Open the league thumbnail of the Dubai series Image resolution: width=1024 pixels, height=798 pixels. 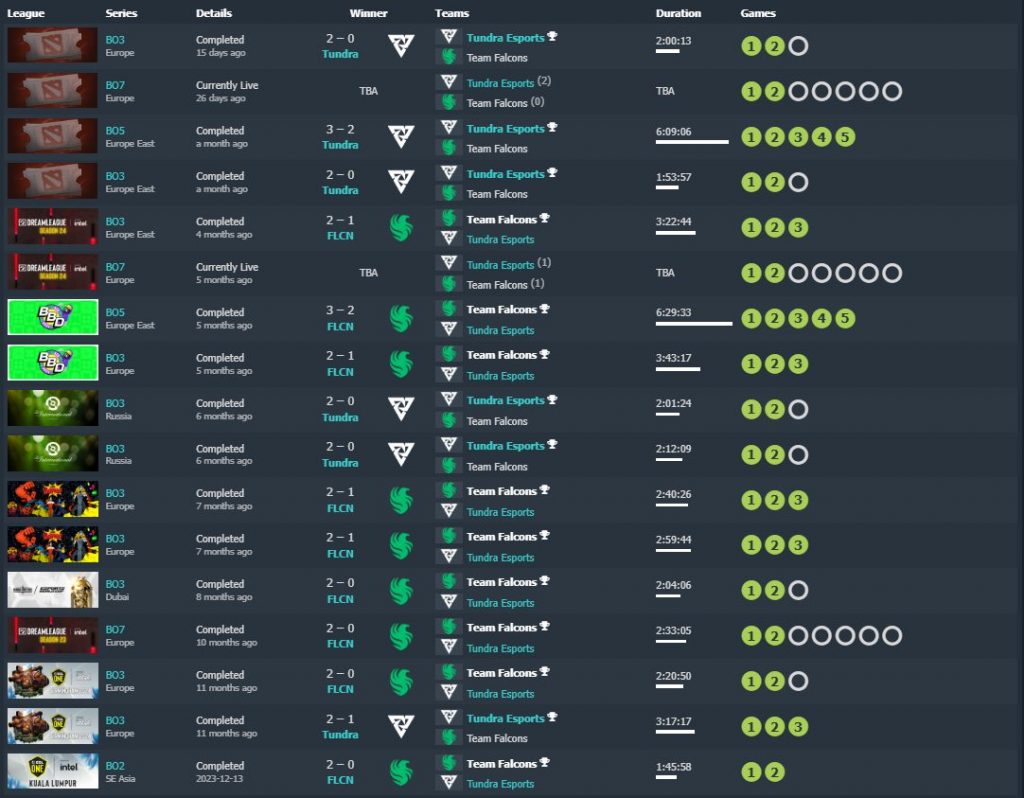(x=53, y=590)
